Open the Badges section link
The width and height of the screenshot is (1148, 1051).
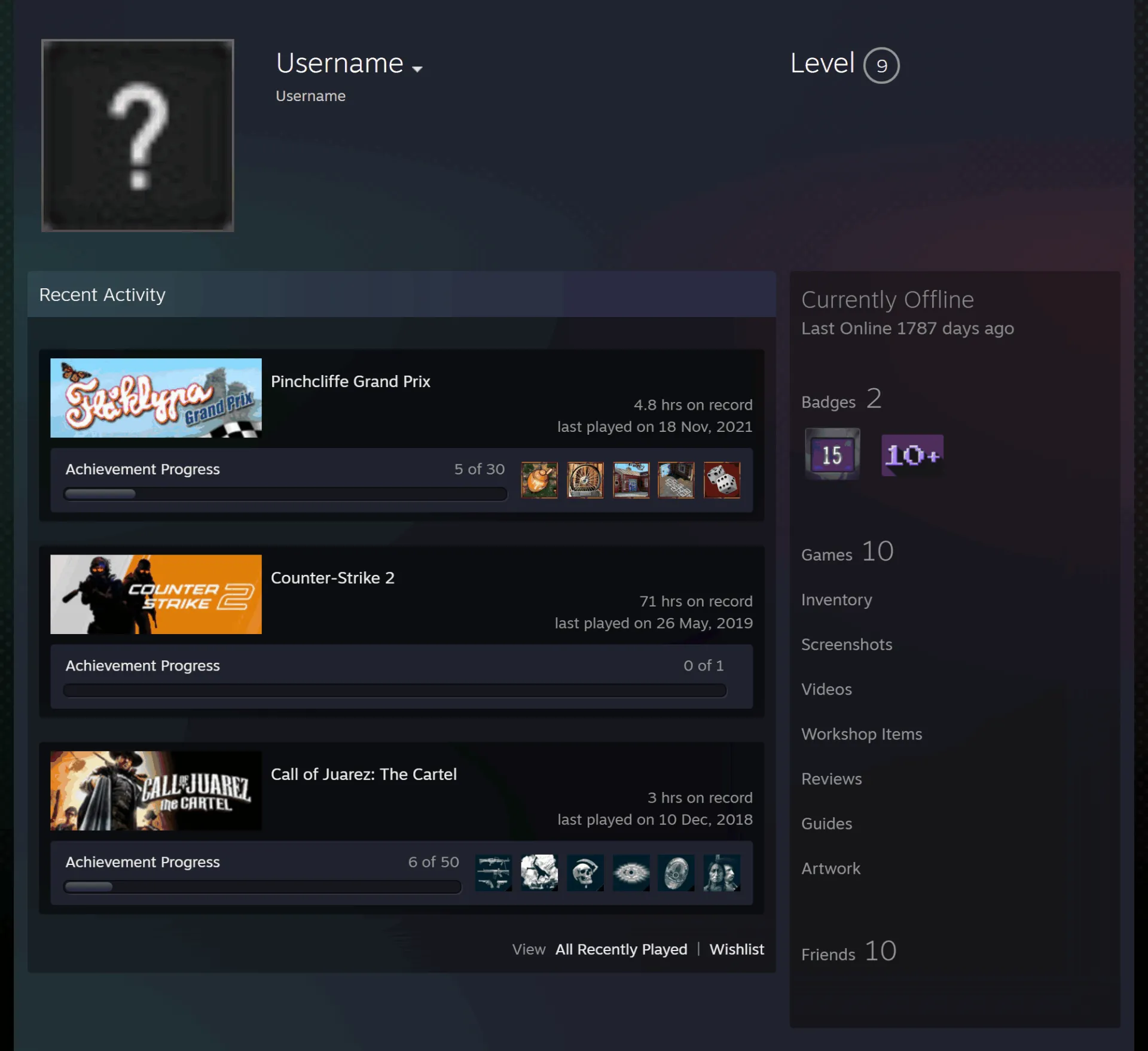(x=842, y=399)
